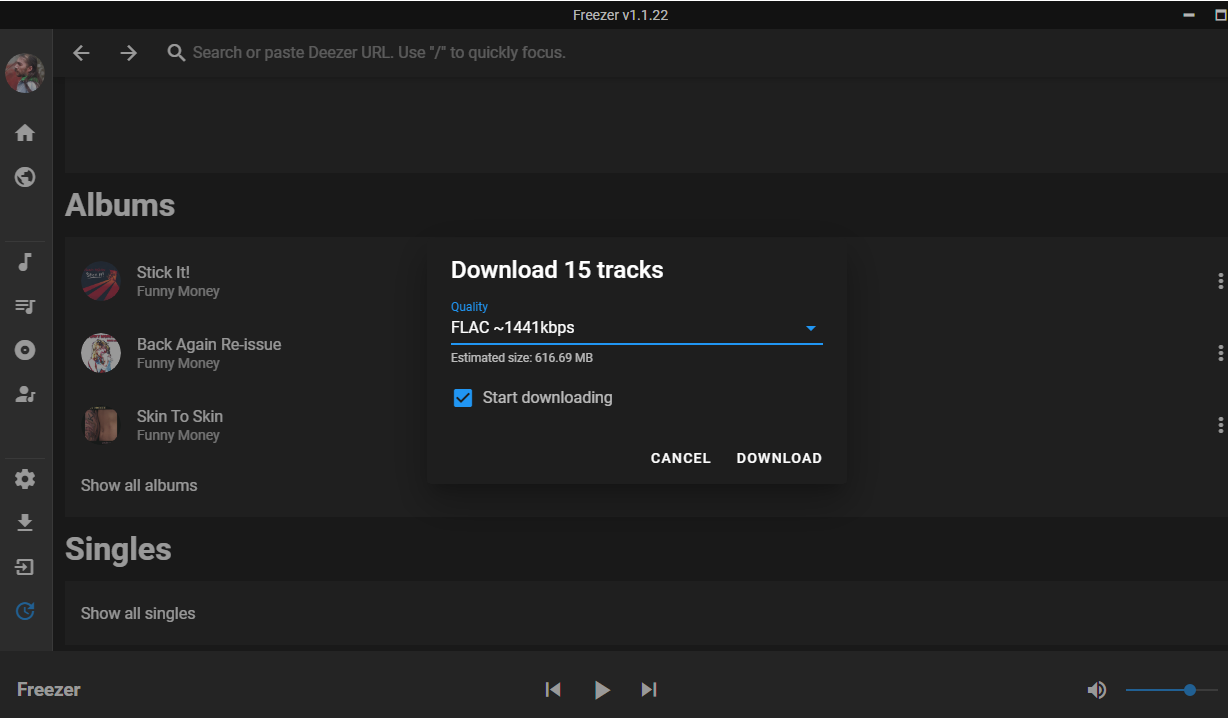Open options menu for Back Again Re-issue
The image size is (1228, 718).
(1220, 353)
